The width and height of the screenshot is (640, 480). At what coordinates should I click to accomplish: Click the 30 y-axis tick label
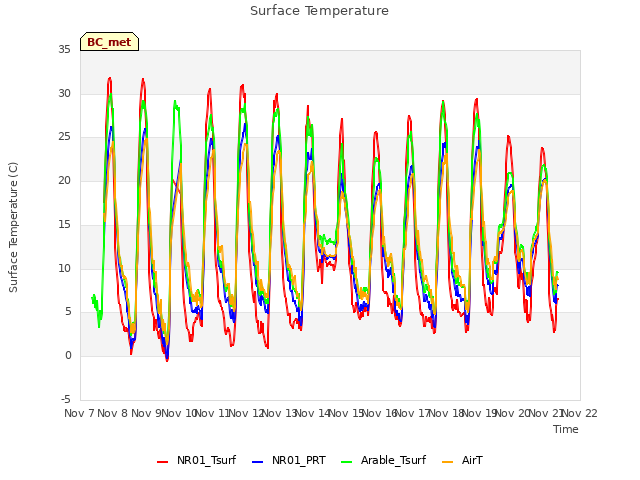click(64, 93)
